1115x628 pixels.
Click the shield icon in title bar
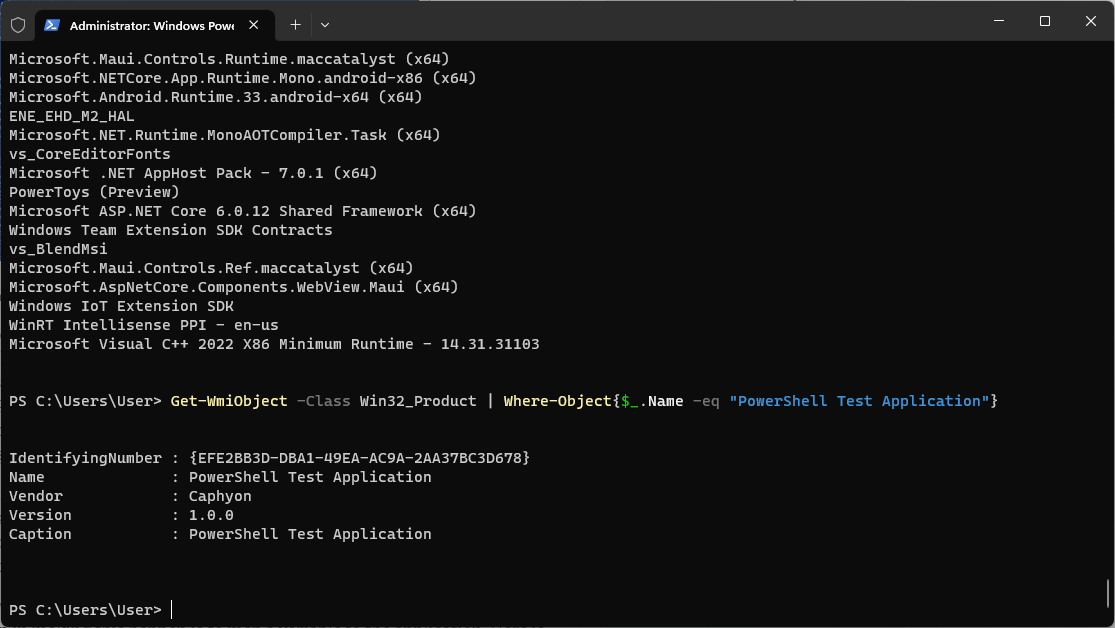point(18,25)
